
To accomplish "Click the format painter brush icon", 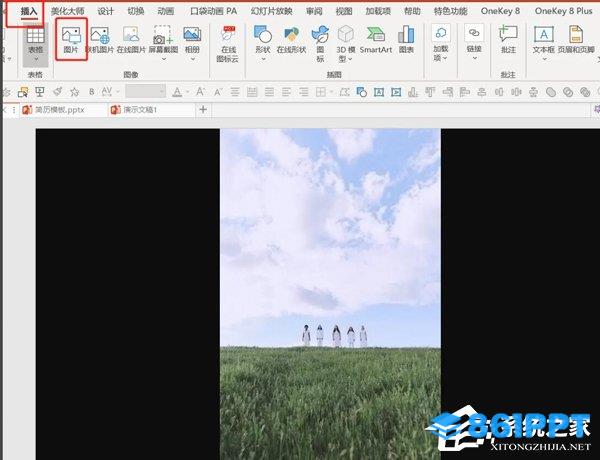I will pos(57,92).
